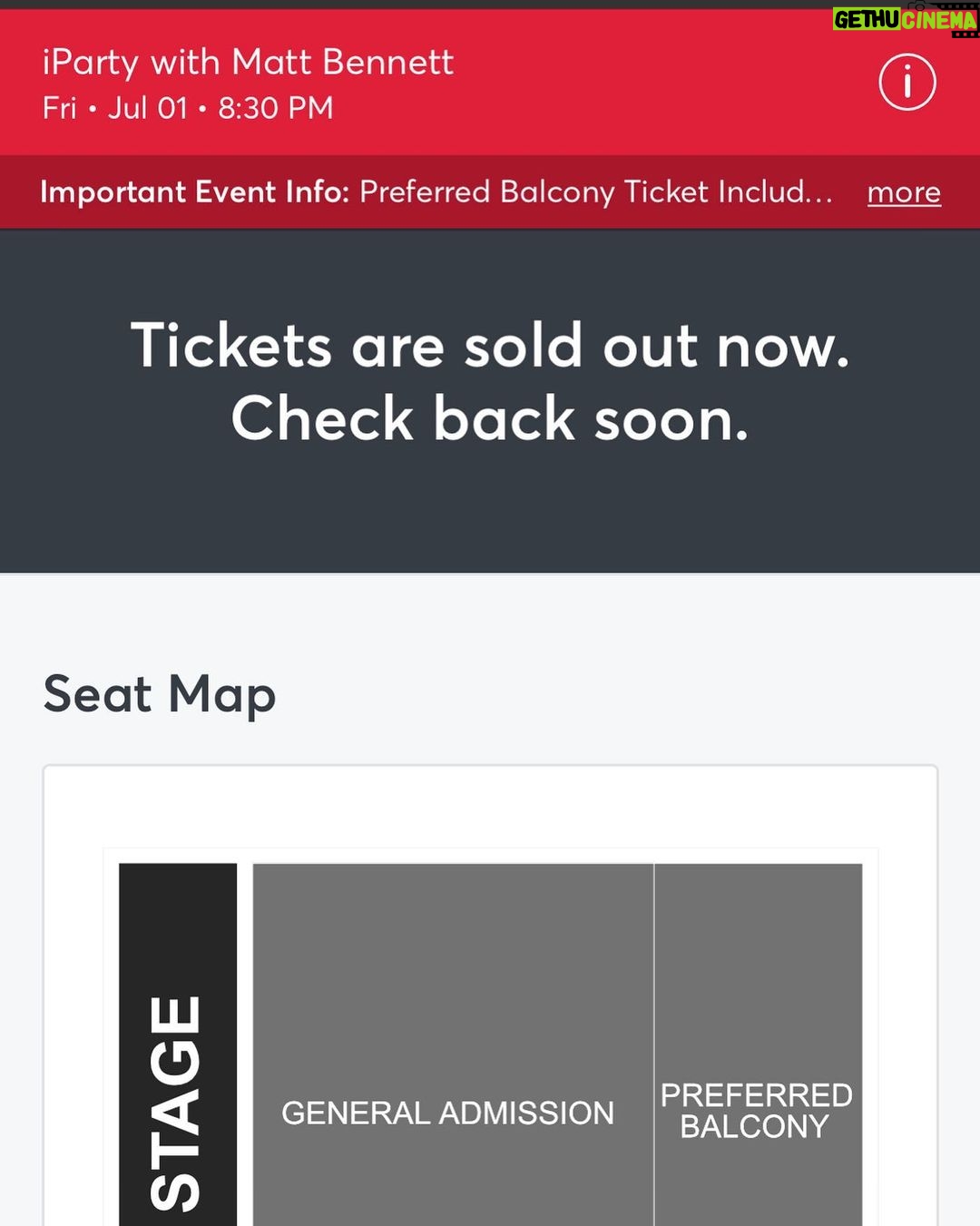Image resolution: width=980 pixels, height=1226 pixels.
Task: Click empty white margin above seat map
Action: (490, 808)
